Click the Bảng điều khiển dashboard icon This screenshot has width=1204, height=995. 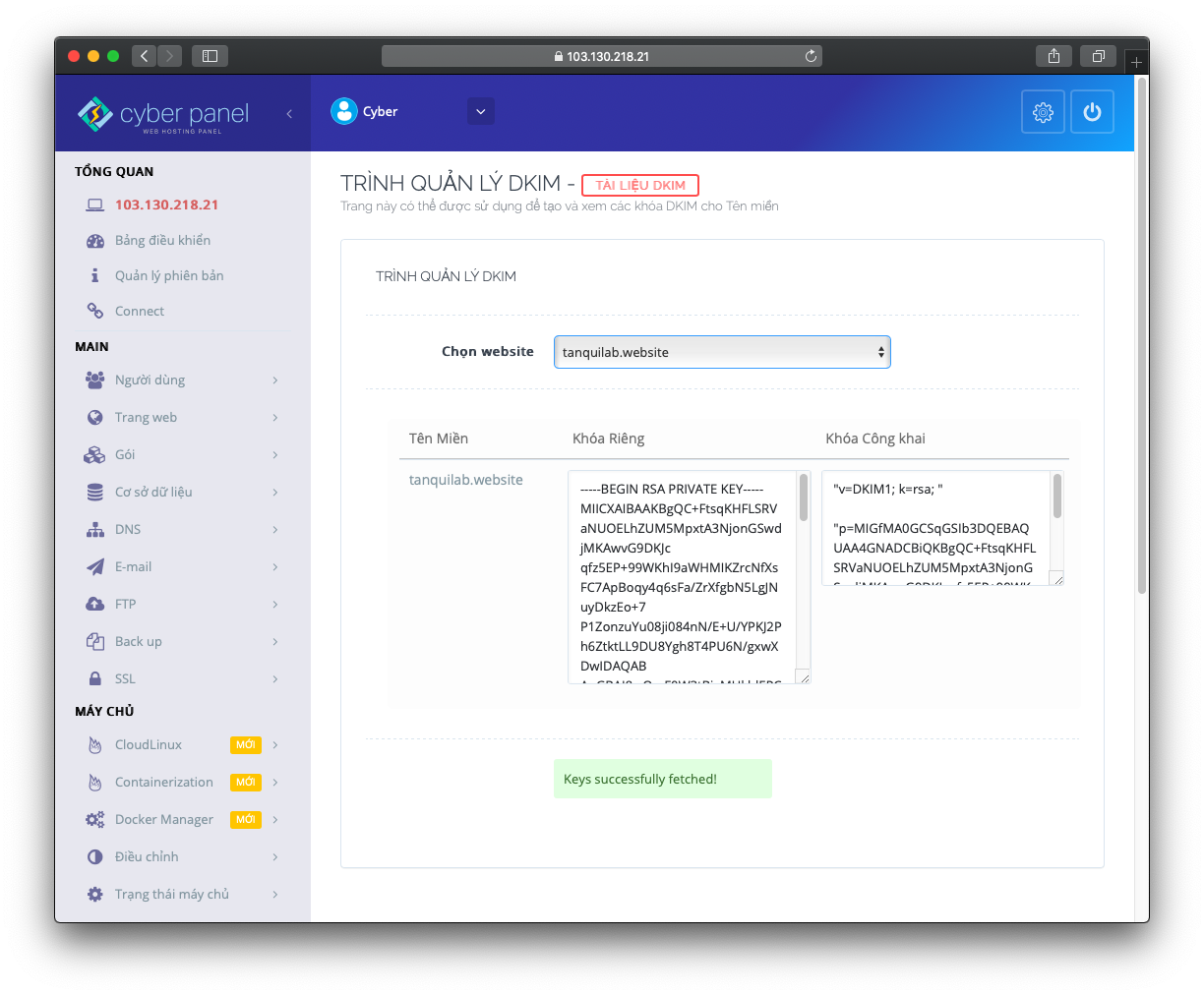[95, 241]
